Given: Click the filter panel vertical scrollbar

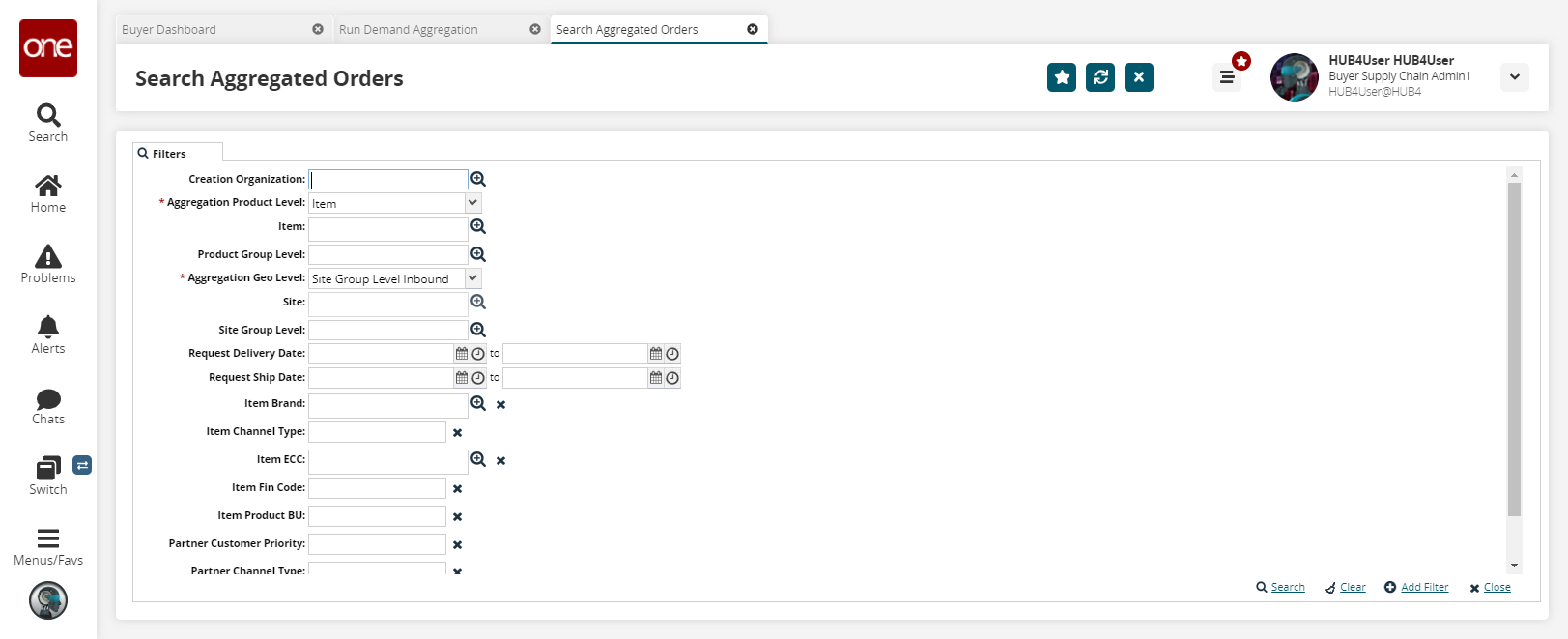Looking at the screenshot, I should click(x=1514, y=349).
